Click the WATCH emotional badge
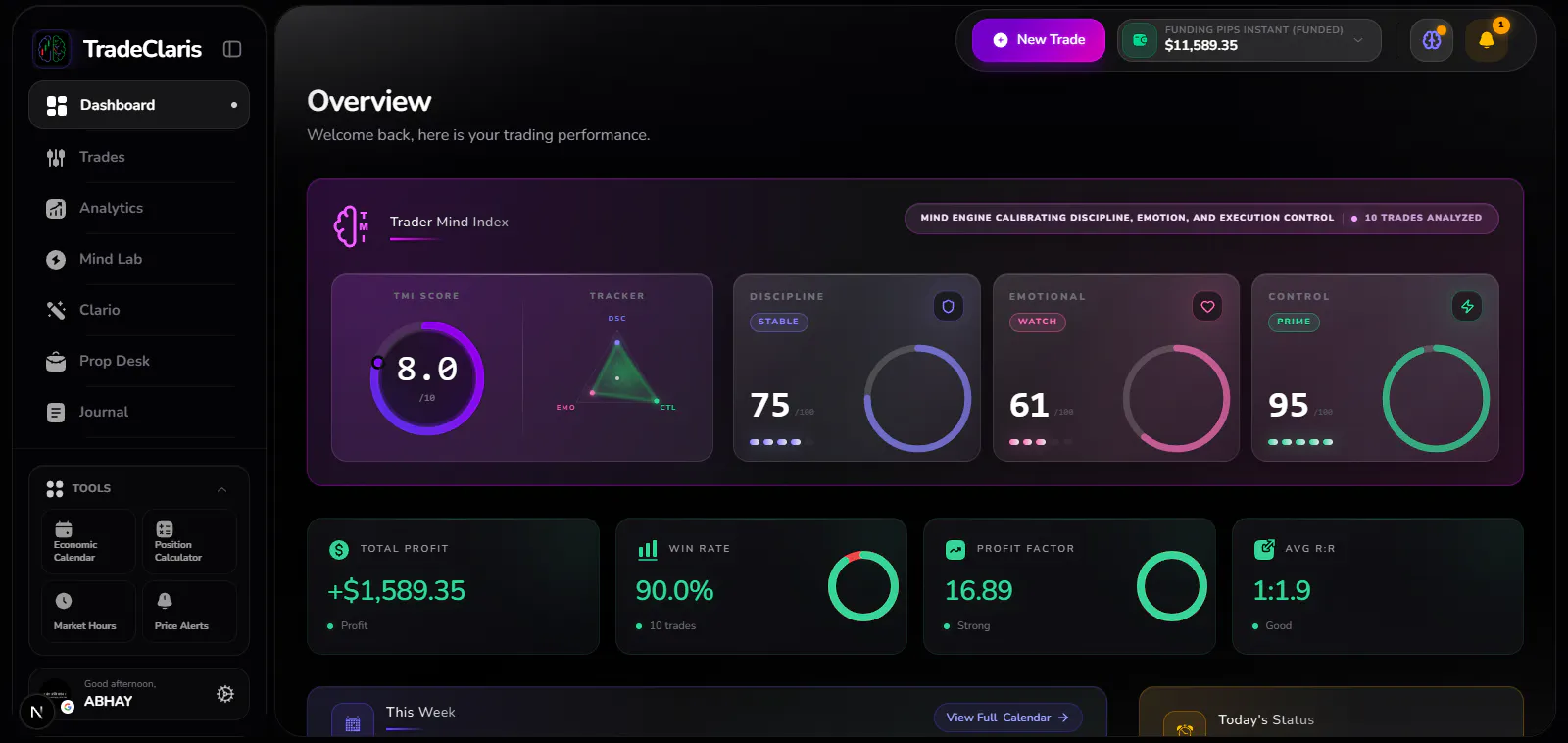Viewport: 1568px width, 743px height. (x=1038, y=322)
